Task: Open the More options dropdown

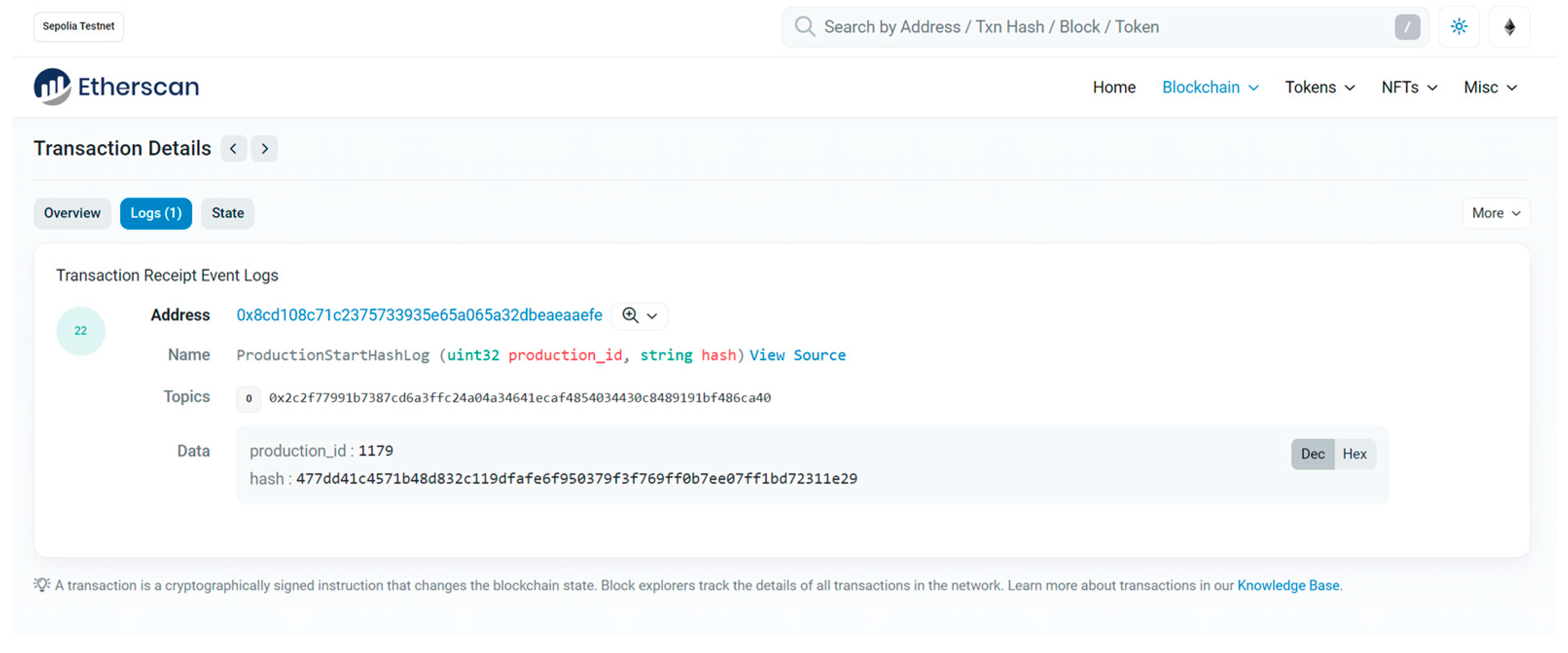Action: tap(1495, 213)
